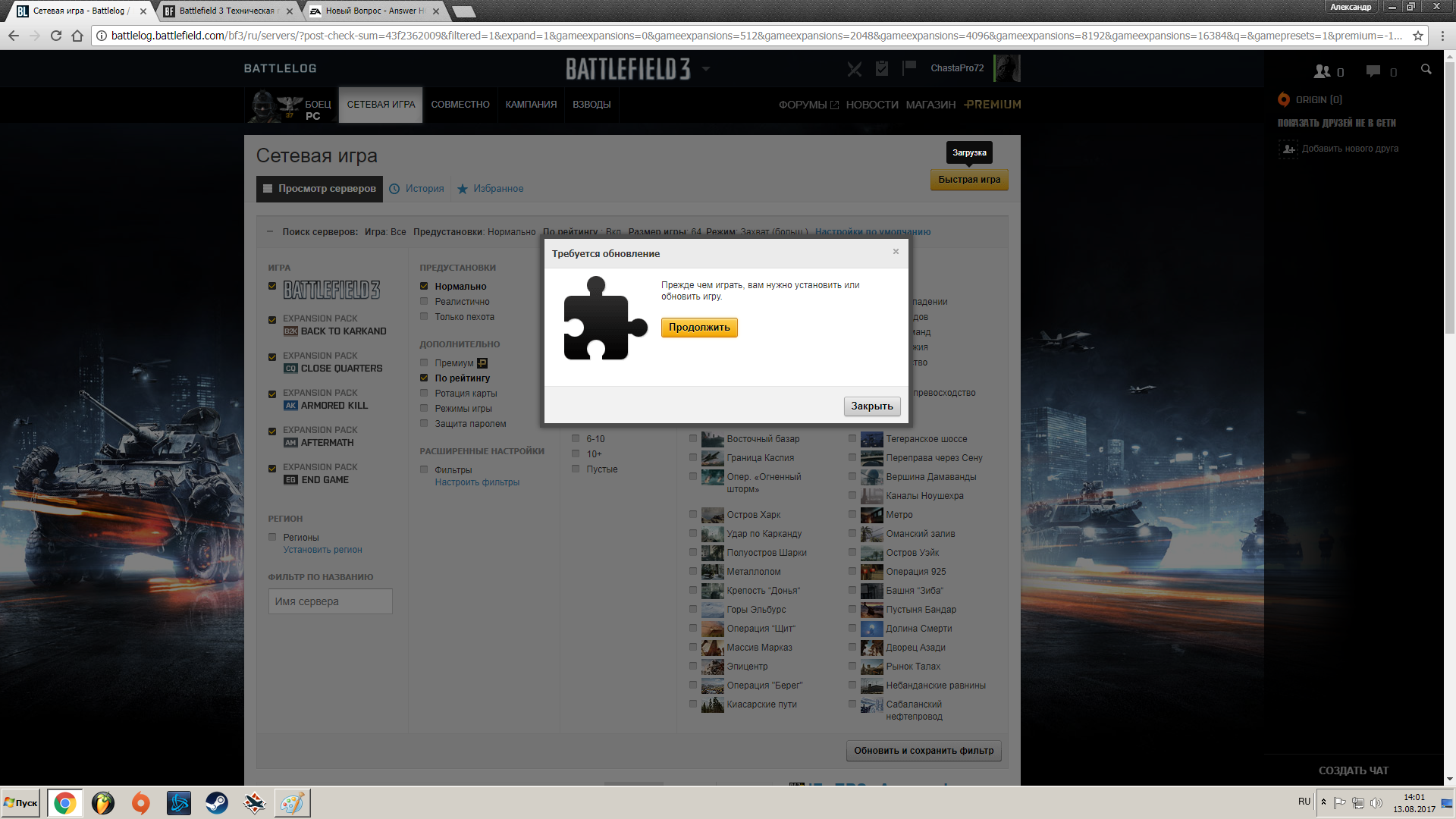
Task: Open the friends list icon
Action: coord(1323,71)
